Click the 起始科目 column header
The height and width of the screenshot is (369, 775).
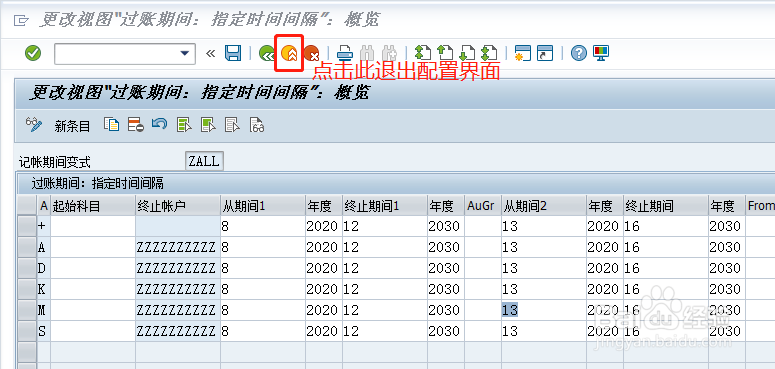tap(93, 205)
